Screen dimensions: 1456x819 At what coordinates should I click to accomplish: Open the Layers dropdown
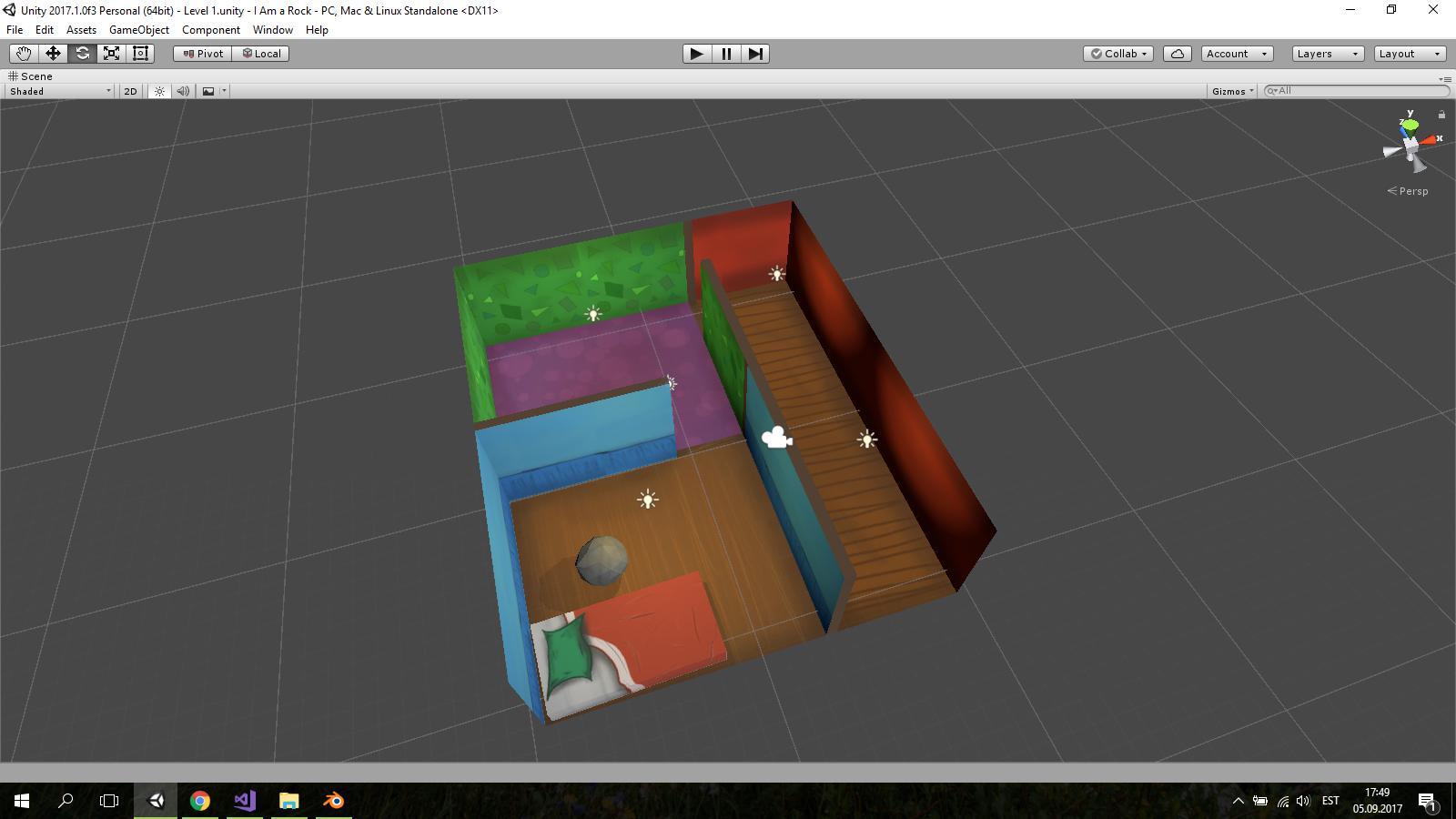[1327, 54]
